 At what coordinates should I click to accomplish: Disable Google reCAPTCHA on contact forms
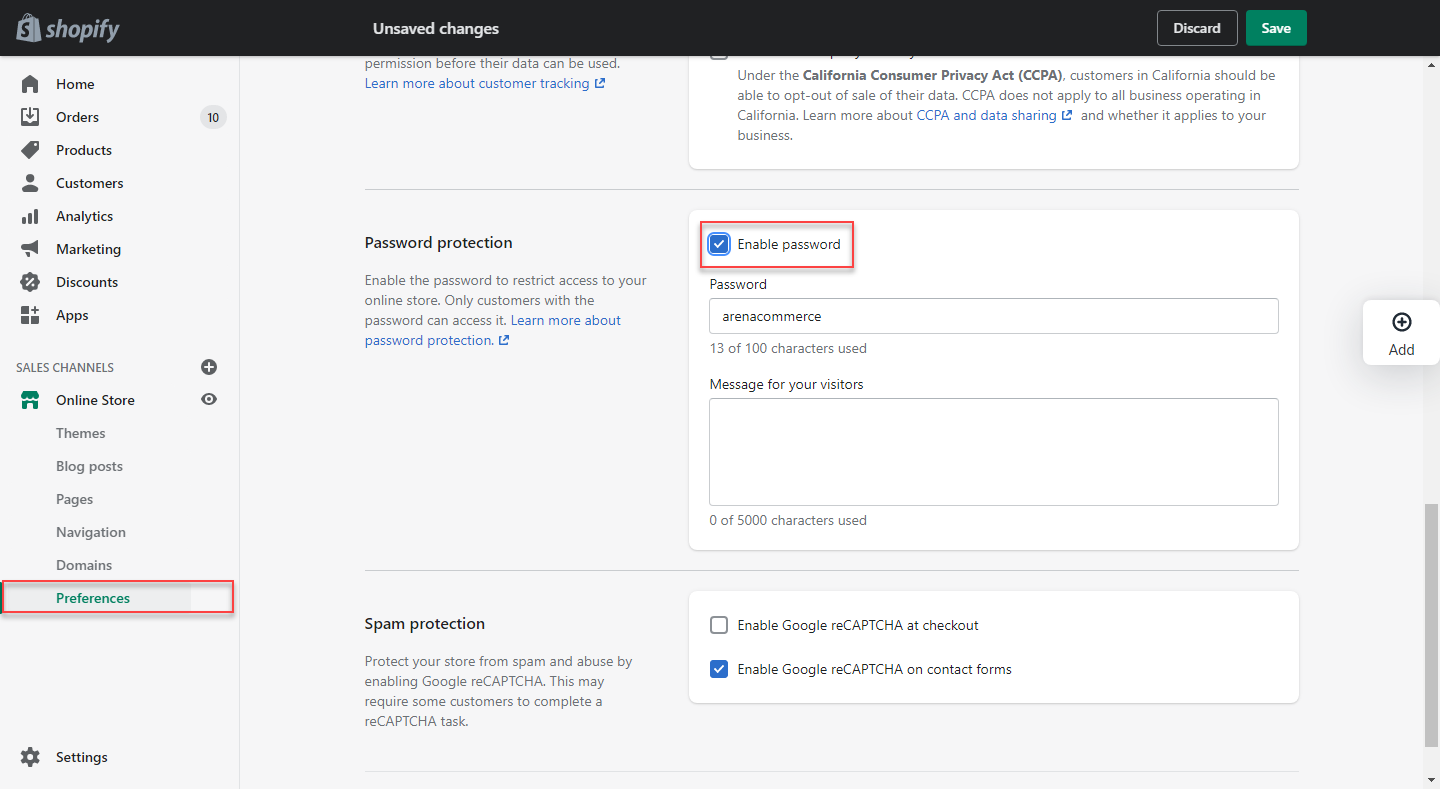(x=719, y=669)
